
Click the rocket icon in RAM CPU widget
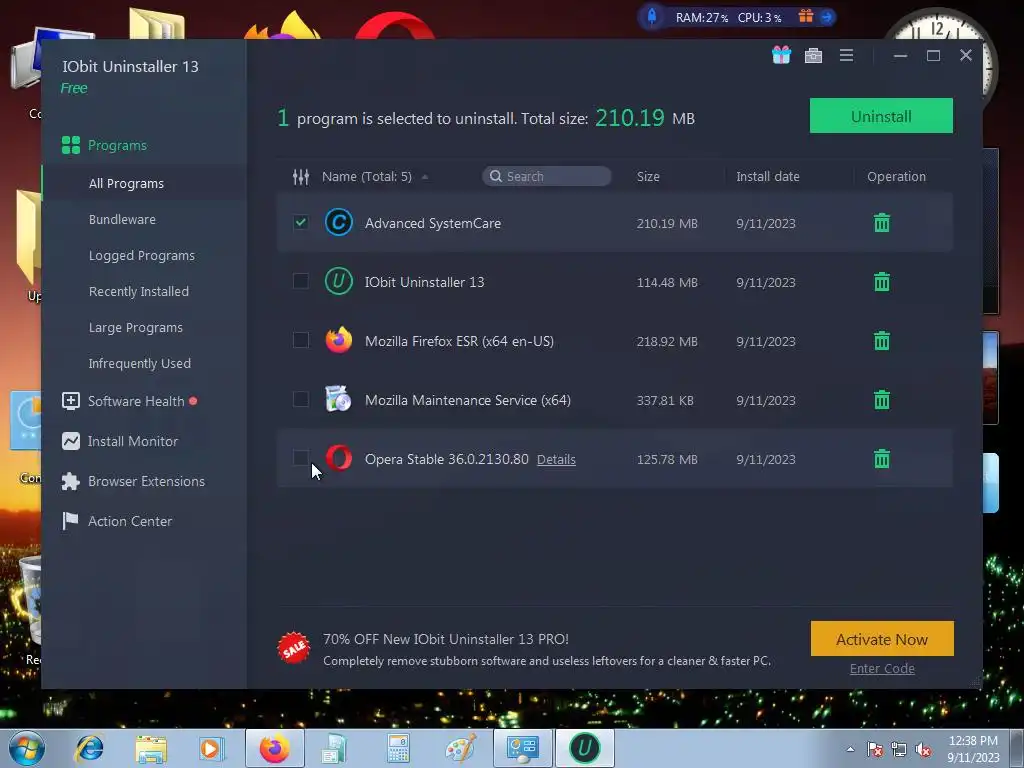pos(651,16)
